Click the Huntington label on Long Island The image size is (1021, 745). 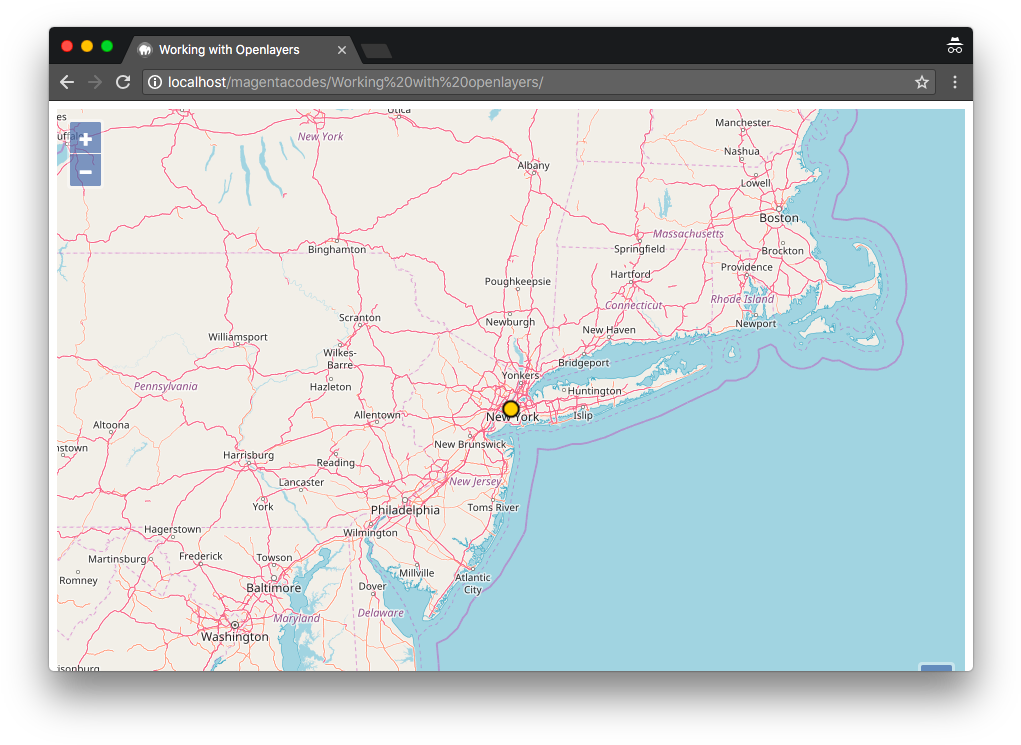click(x=594, y=391)
